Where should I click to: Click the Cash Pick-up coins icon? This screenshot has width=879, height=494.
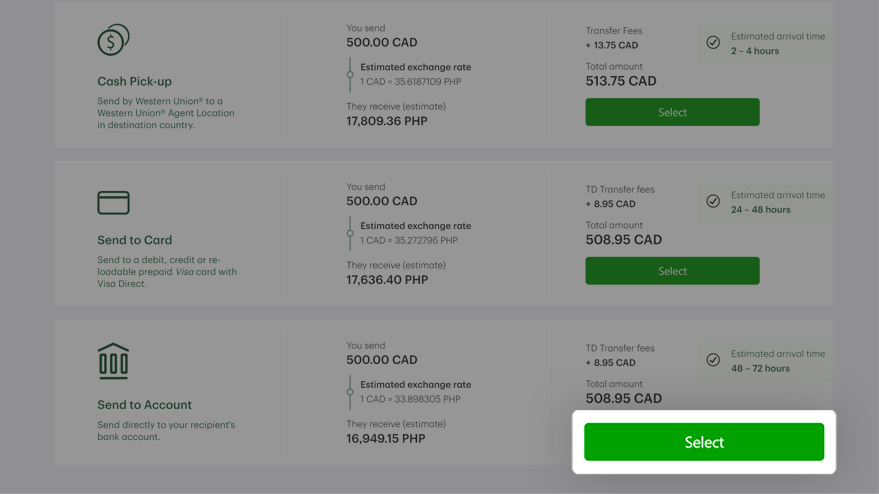pyautogui.click(x=113, y=39)
